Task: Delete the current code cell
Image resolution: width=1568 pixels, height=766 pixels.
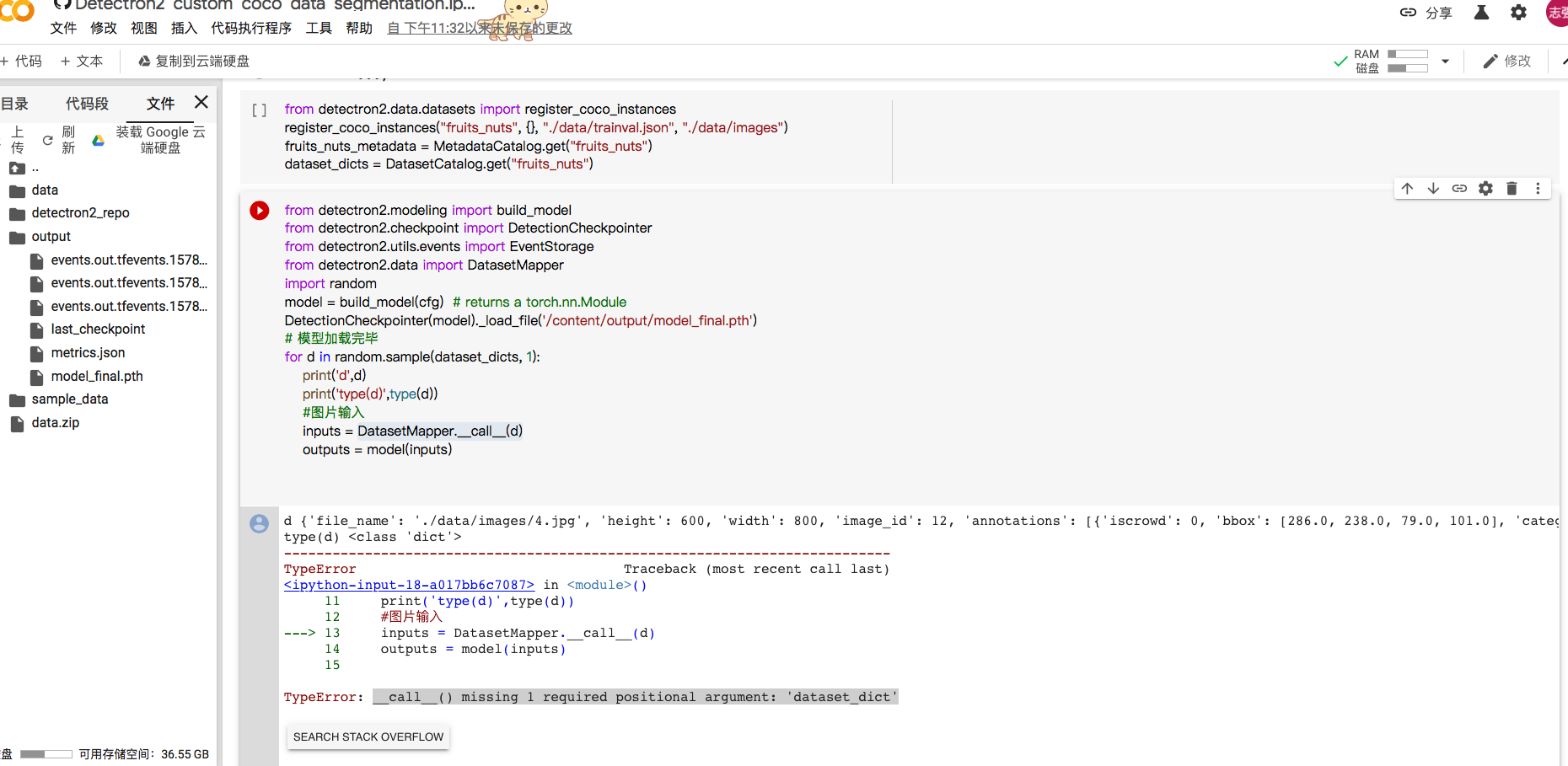Action: pyautogui.click(x=1512, y=188)
